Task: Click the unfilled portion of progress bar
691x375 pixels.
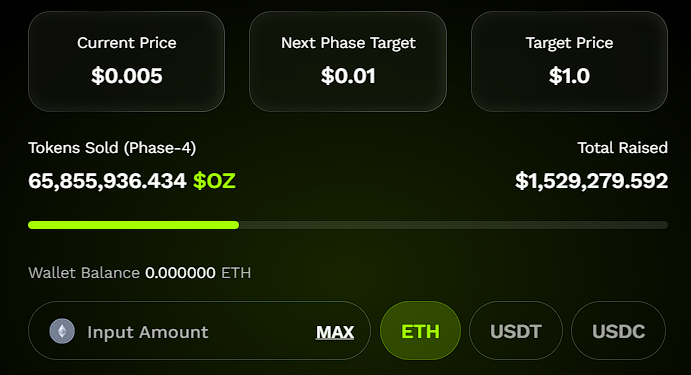Action: pyautogui.click(x=453, y=225)
